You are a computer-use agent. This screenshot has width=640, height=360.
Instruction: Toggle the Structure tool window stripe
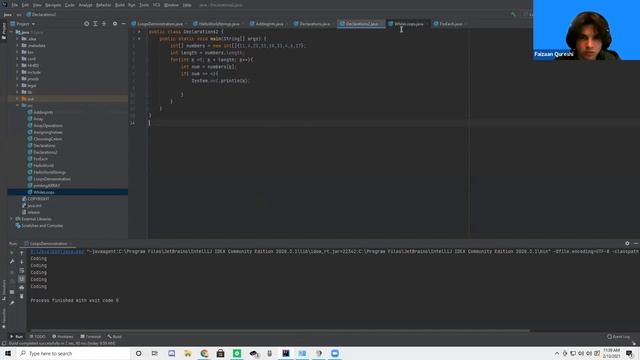[4, 290]
